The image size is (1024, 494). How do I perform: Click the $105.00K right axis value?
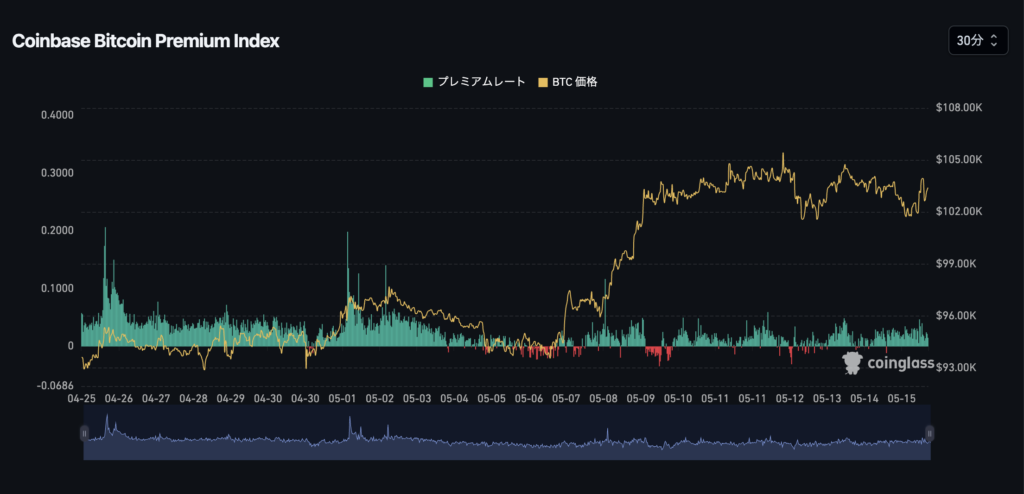(959, 159)
